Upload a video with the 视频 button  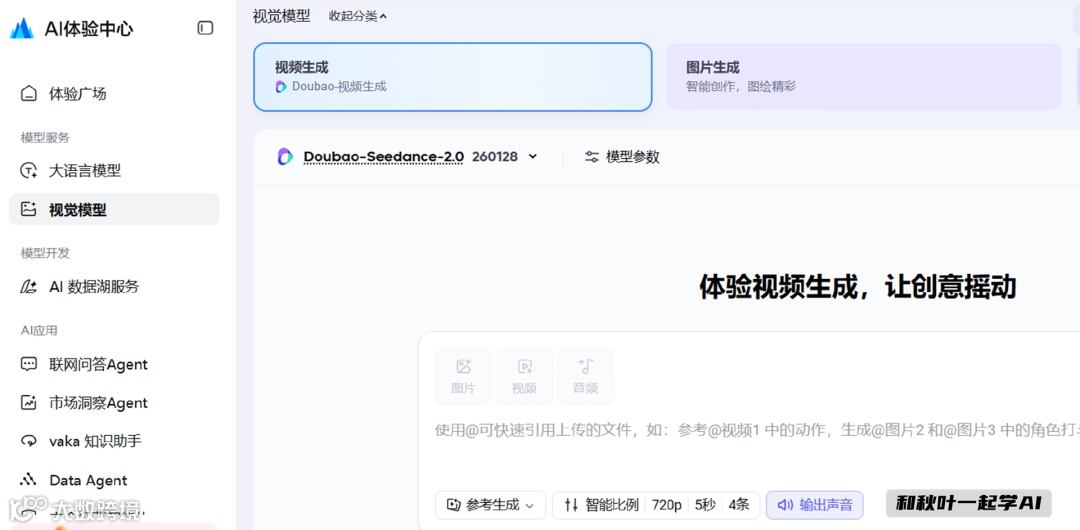524,376
